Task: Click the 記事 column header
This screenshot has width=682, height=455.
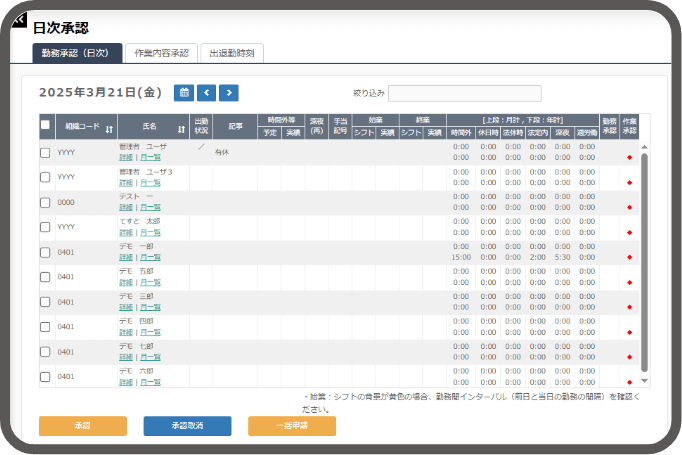Action: 235,127
